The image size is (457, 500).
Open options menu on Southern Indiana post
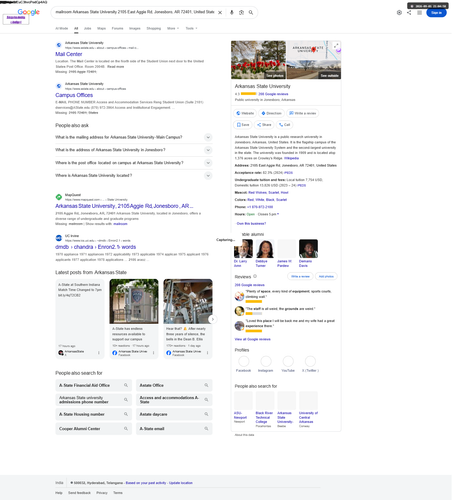pyautogui.click(x=99, y=353)
